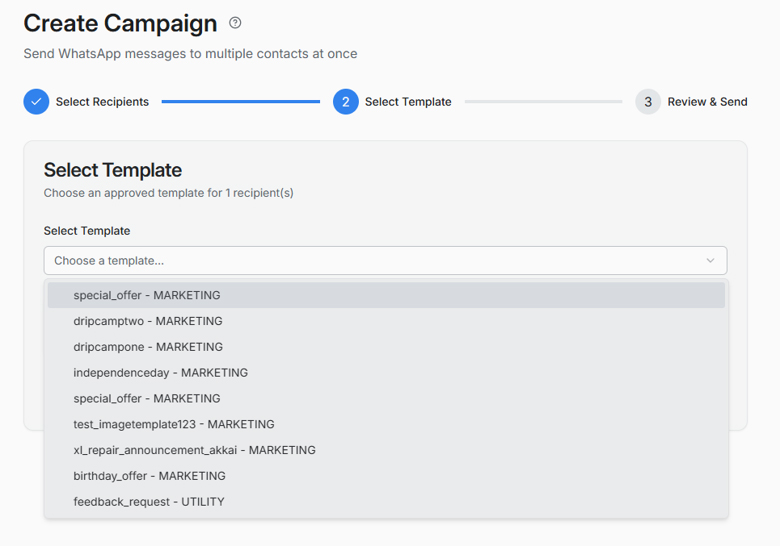Viewport: 780px width, 546px height.
Task: Click the chevron arrow in template dropdown
Action: [710, 261]
